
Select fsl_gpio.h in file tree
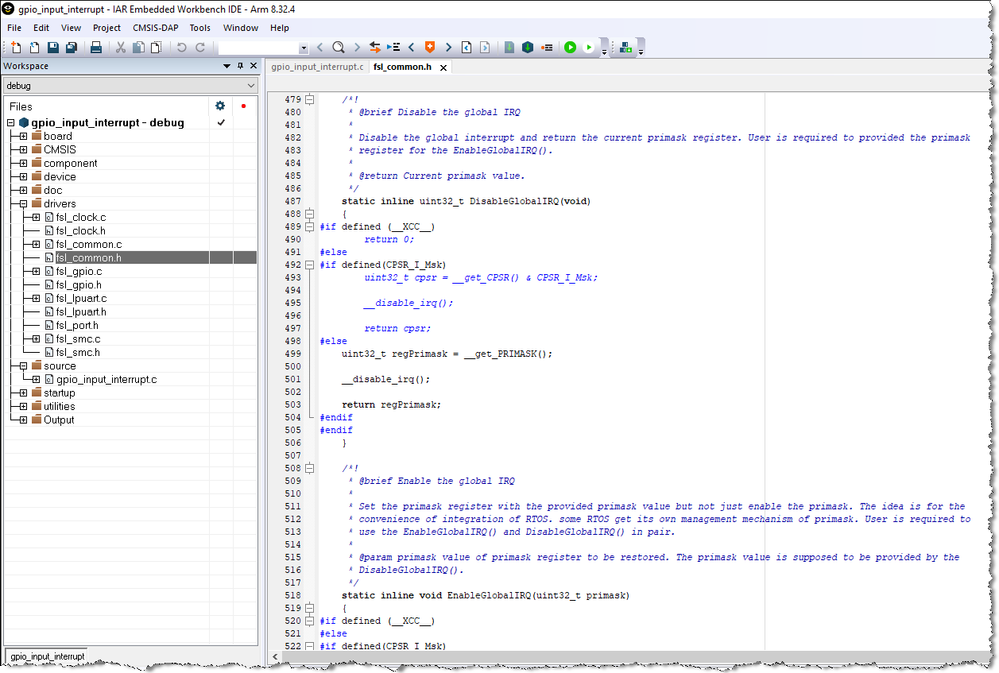pyautogui.click(x=78, y=285)
